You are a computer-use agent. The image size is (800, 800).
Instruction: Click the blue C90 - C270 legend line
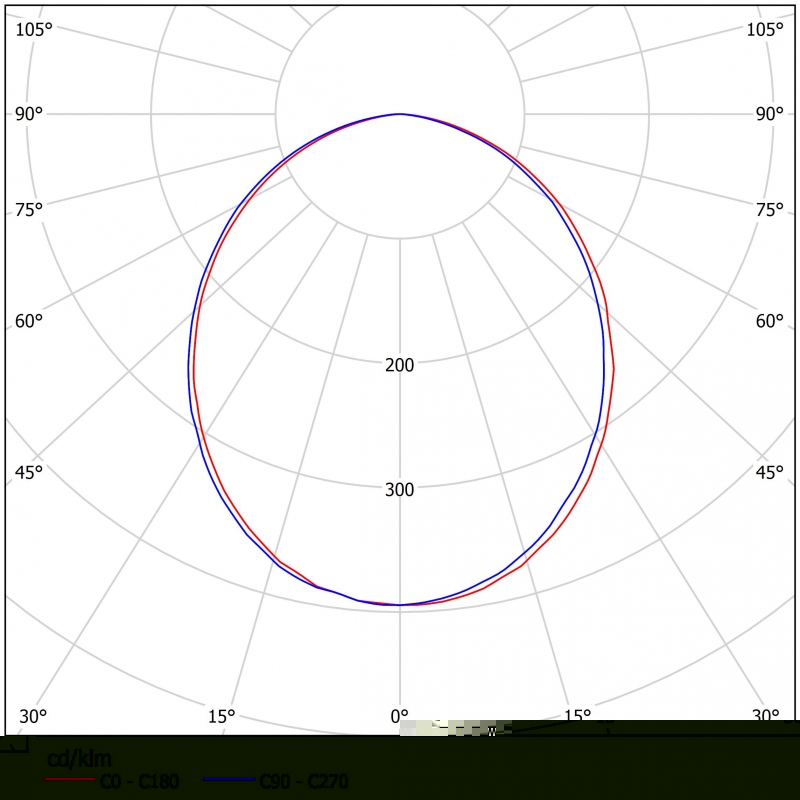229,779
